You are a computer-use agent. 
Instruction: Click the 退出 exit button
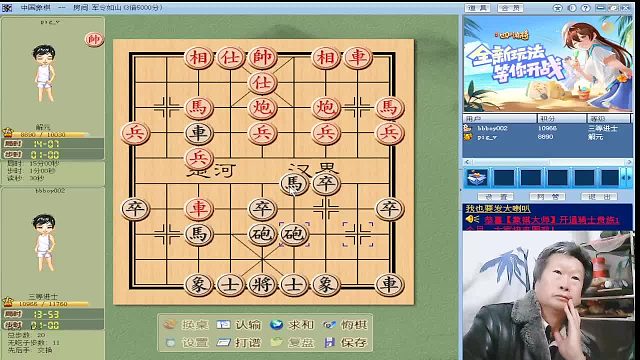pyautogui.click(x=599, y=197)
